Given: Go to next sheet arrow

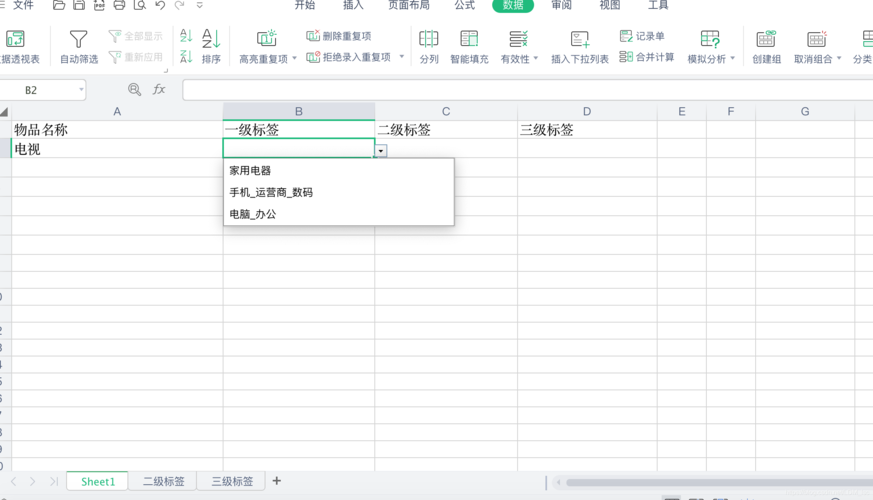Looking at the screenshot, I should coord(33,481).
